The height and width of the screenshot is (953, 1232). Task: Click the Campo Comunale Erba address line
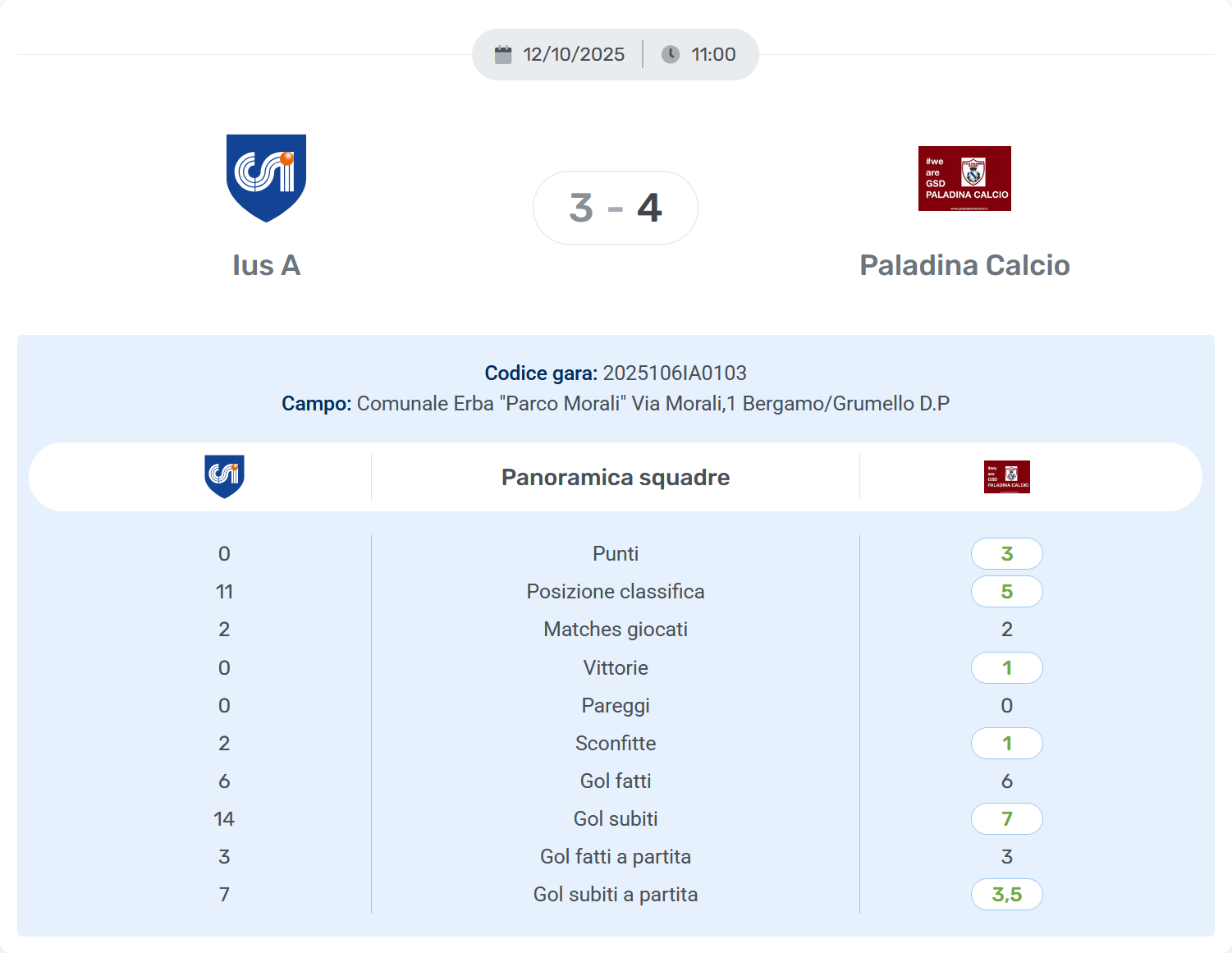pos(616,404)
